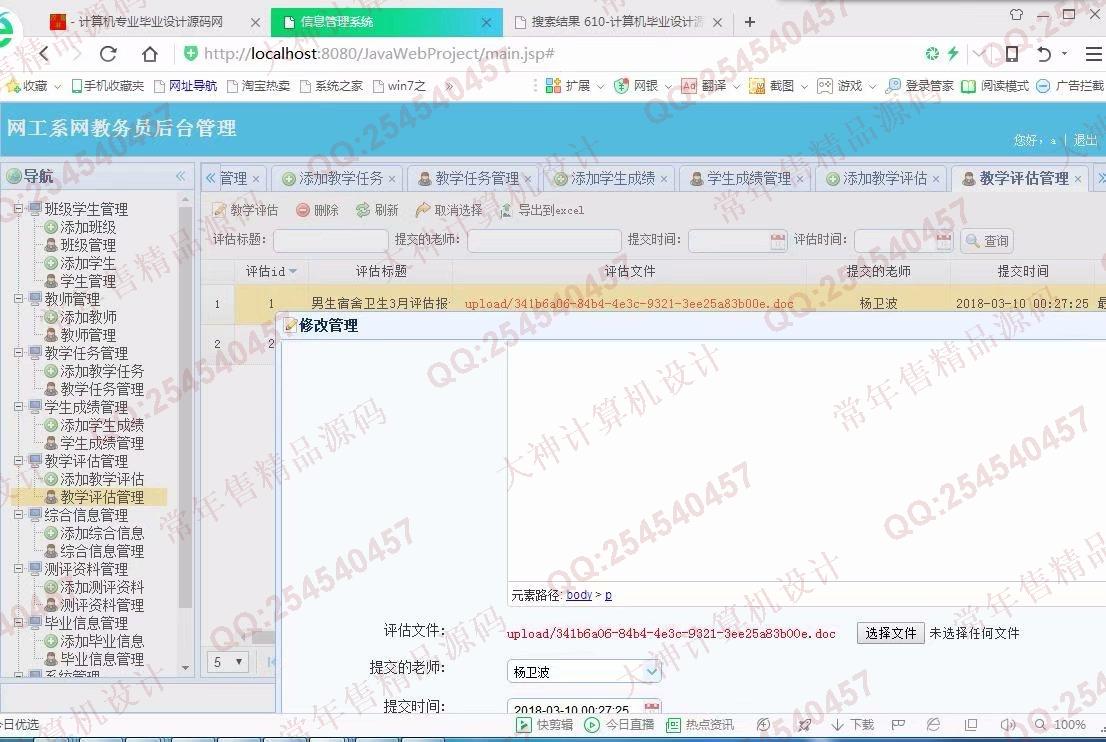Collapse the 教学任务管理 tree node
Image resolution: width=1106 pixels, height=742 pixels.
(19, 353)
